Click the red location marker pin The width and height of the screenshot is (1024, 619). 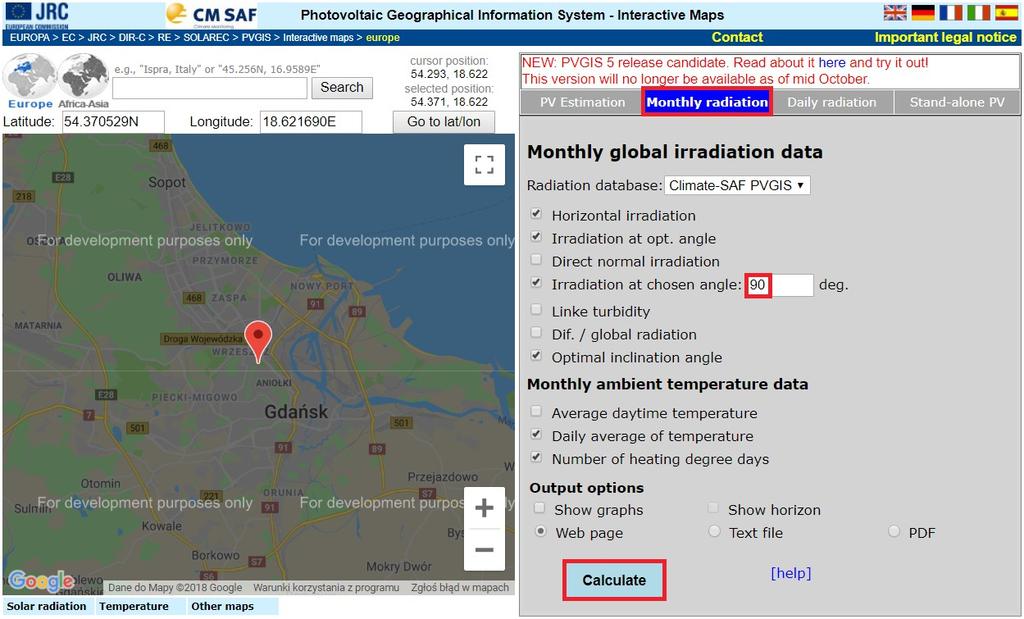click(x=258, y=341)
